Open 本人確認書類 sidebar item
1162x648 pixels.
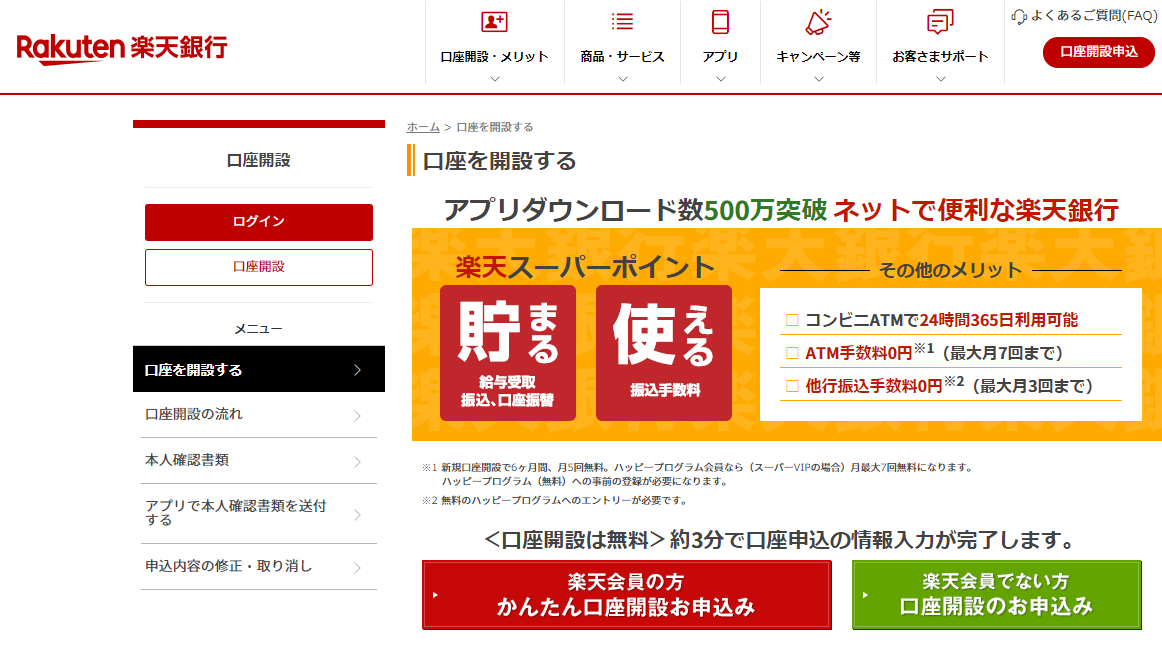tap(259, 461)
